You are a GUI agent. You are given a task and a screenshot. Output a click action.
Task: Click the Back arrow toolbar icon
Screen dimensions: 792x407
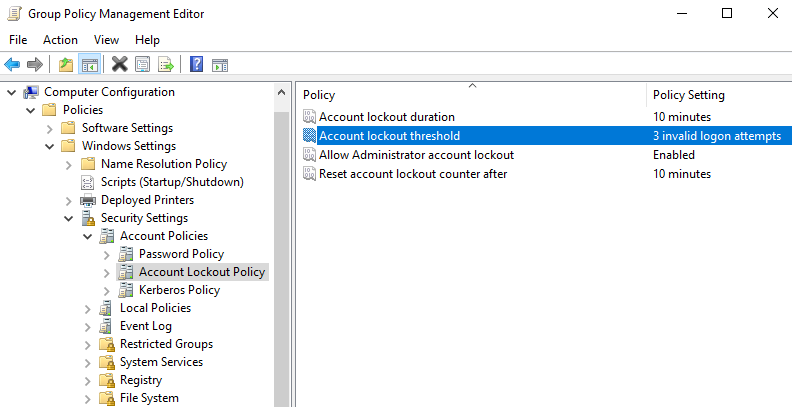(x=12, y=65)
